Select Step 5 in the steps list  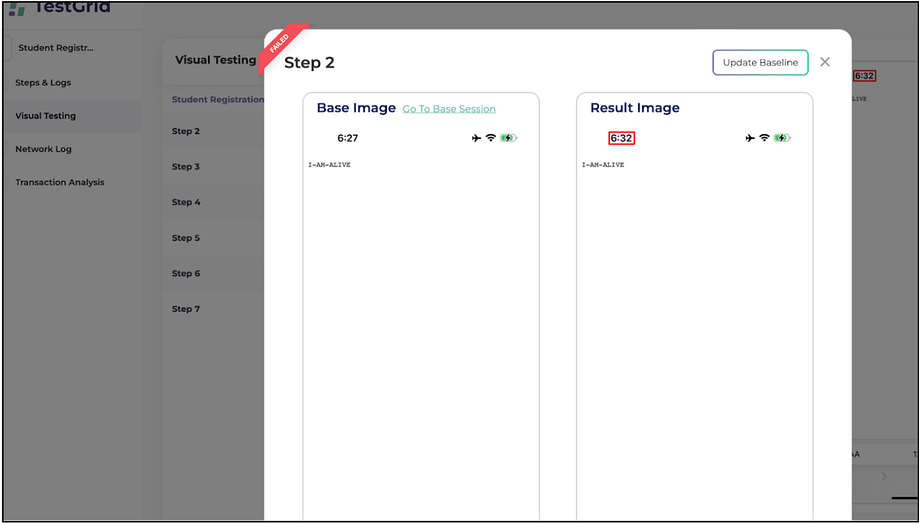[x=186, y=238]
